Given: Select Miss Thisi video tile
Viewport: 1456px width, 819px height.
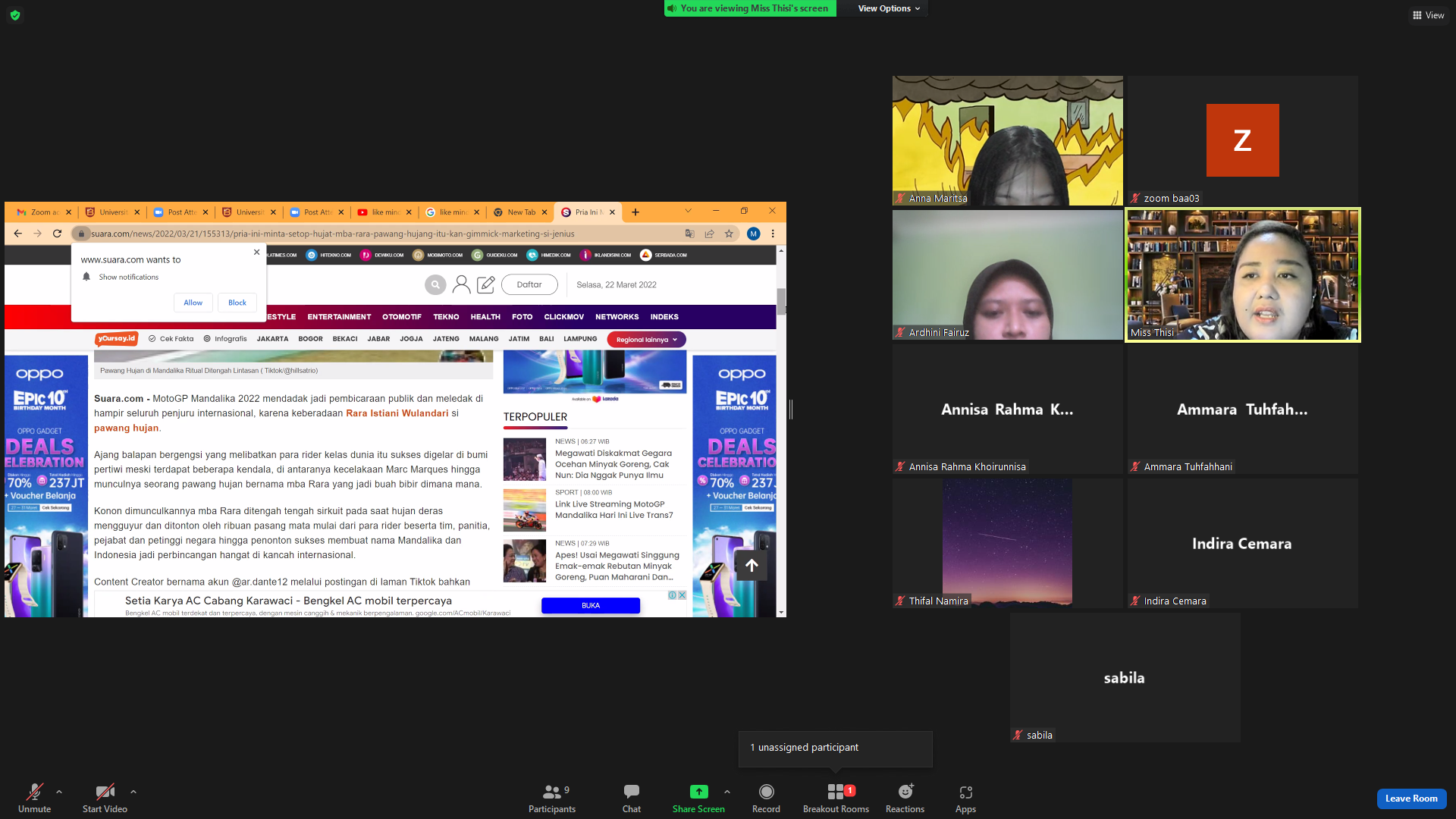Looking at the screenshot, I should 1242,275.
